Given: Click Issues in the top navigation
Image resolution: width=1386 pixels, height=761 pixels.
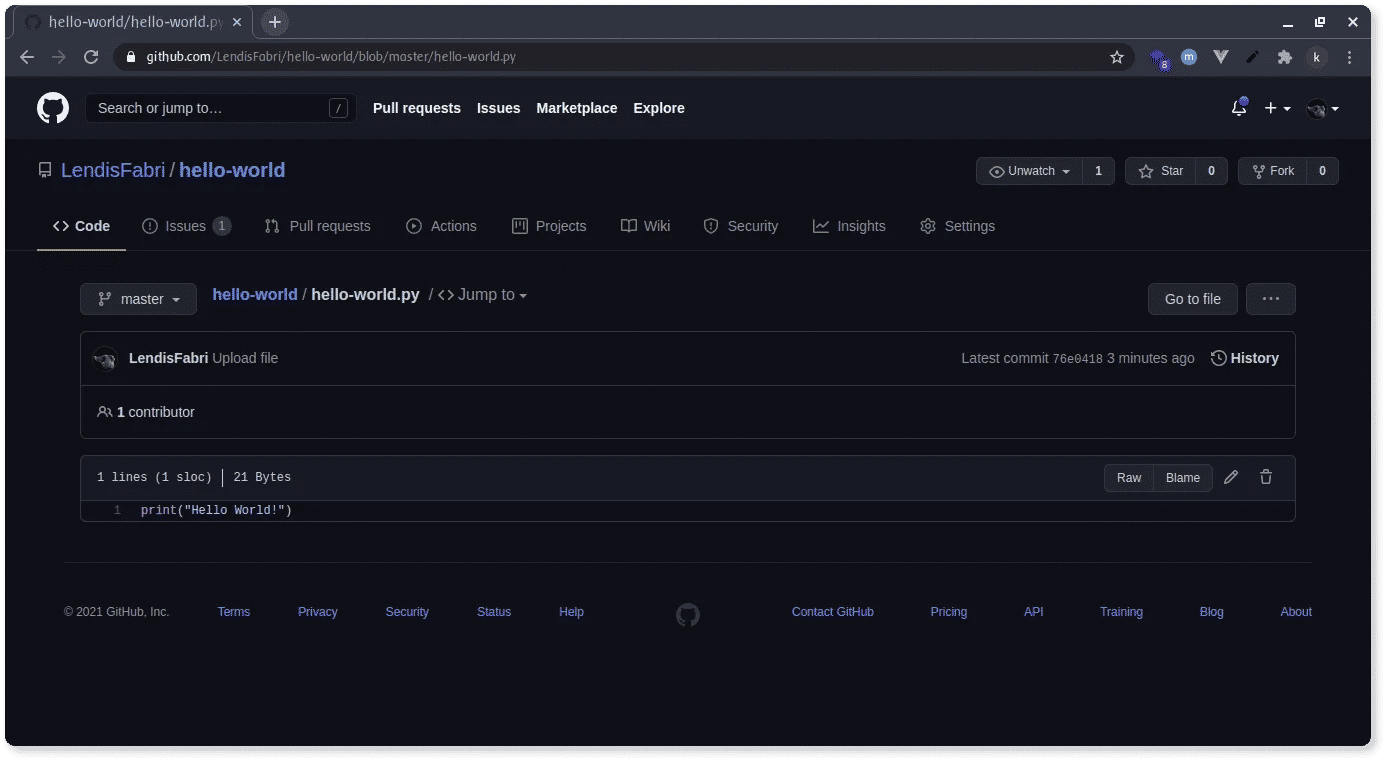Looking at the screenshot, I should tap(498, 108).
